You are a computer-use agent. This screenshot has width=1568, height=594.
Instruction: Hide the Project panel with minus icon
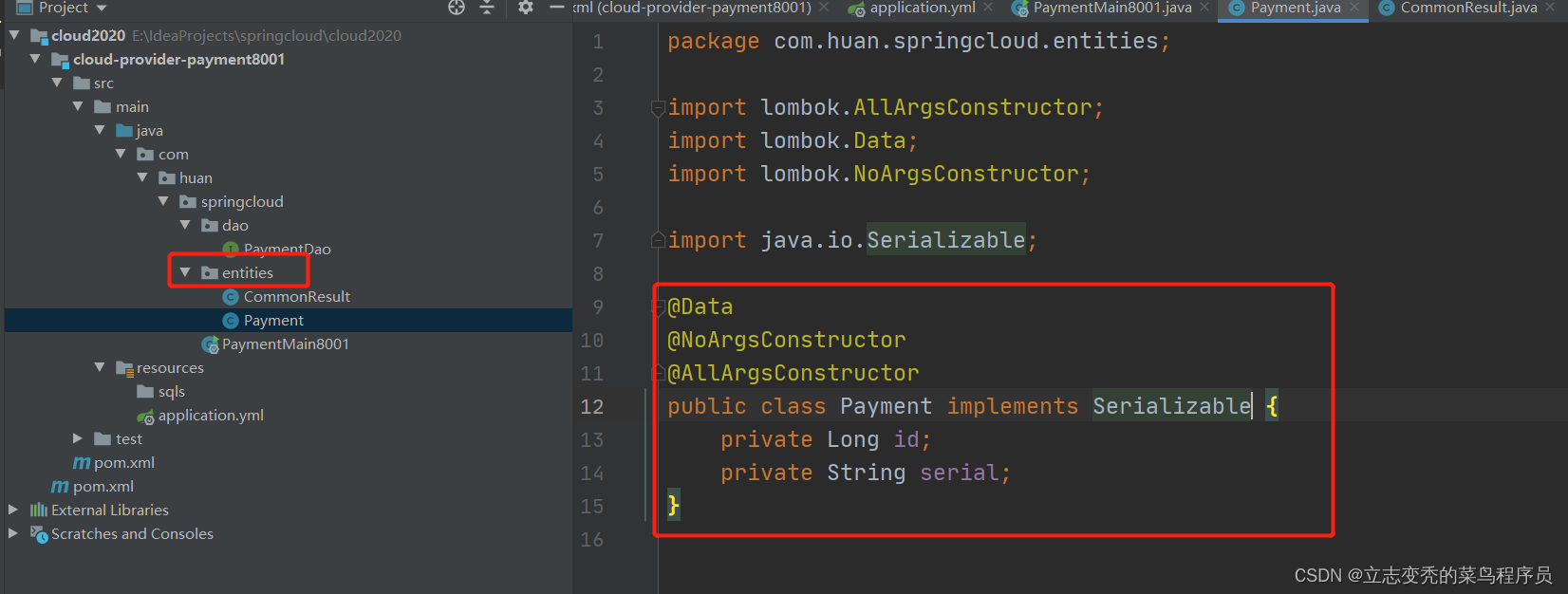(557, 8)
